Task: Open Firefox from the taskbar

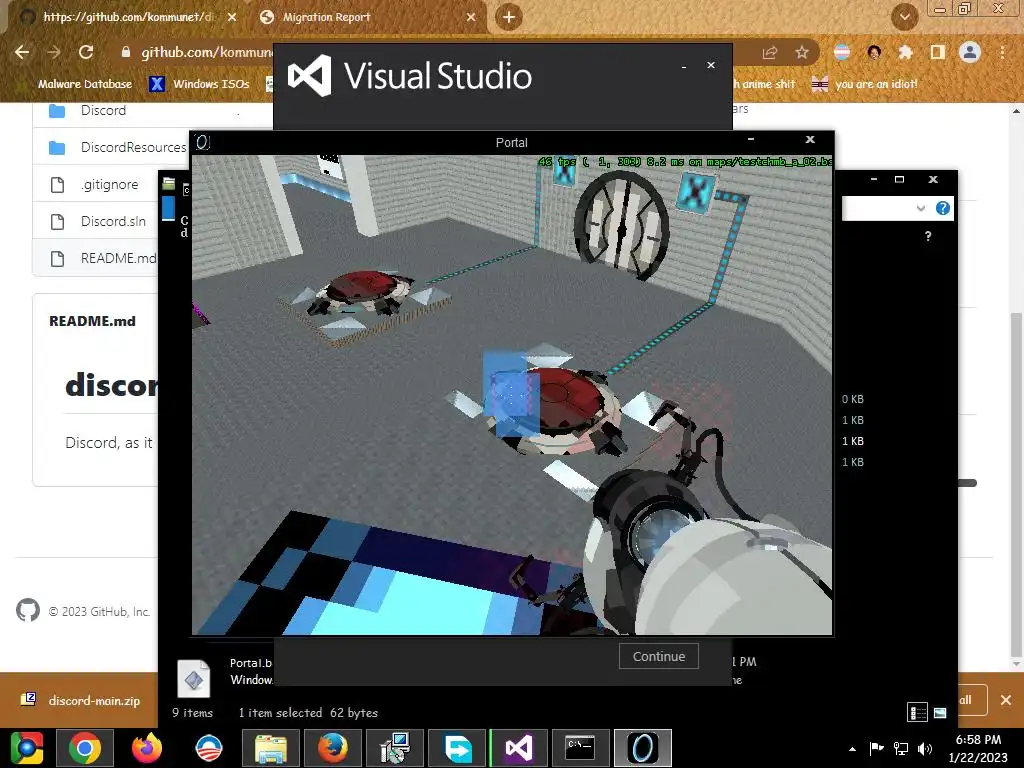Action: (x=332, y=748)
